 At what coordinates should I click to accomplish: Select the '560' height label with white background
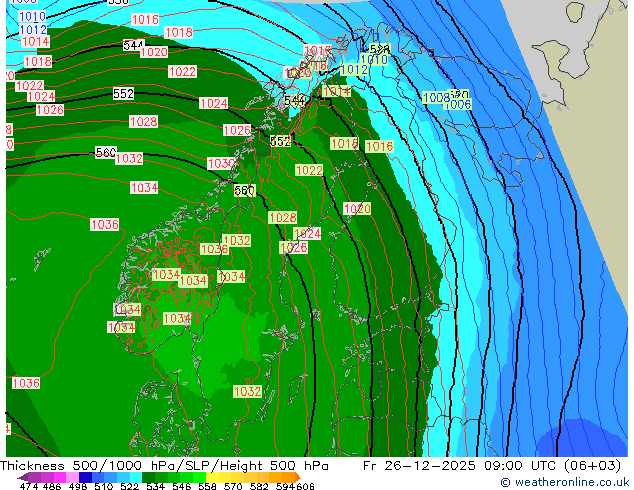pyautogui.click(x=106, y=152)
